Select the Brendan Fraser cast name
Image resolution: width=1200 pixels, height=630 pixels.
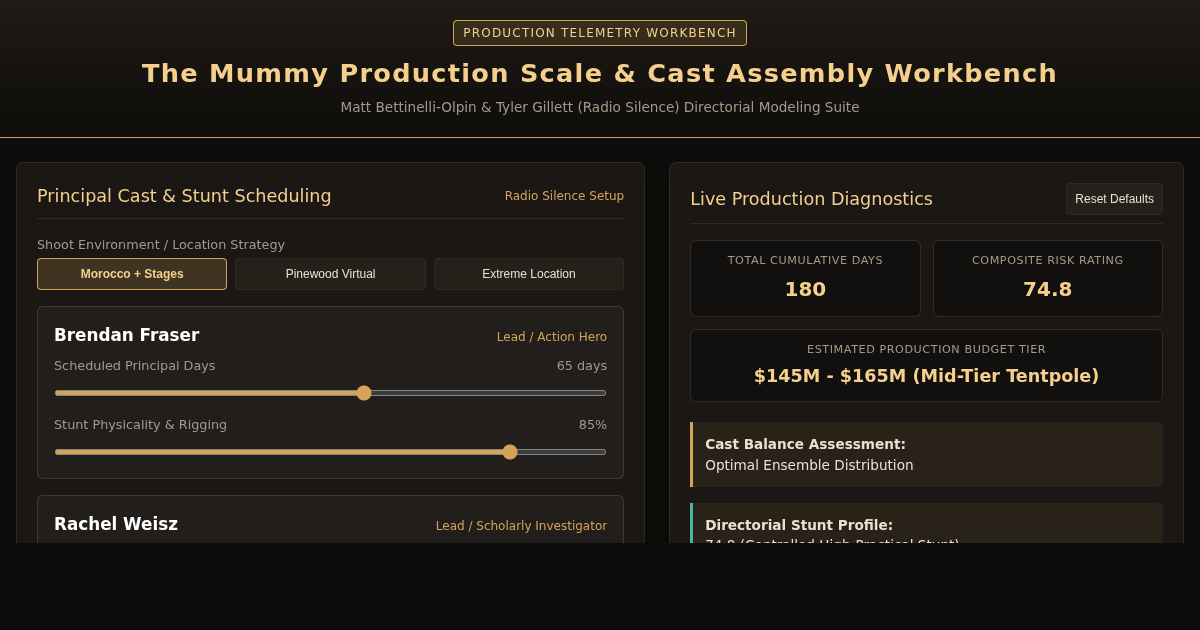pos(127,335)
